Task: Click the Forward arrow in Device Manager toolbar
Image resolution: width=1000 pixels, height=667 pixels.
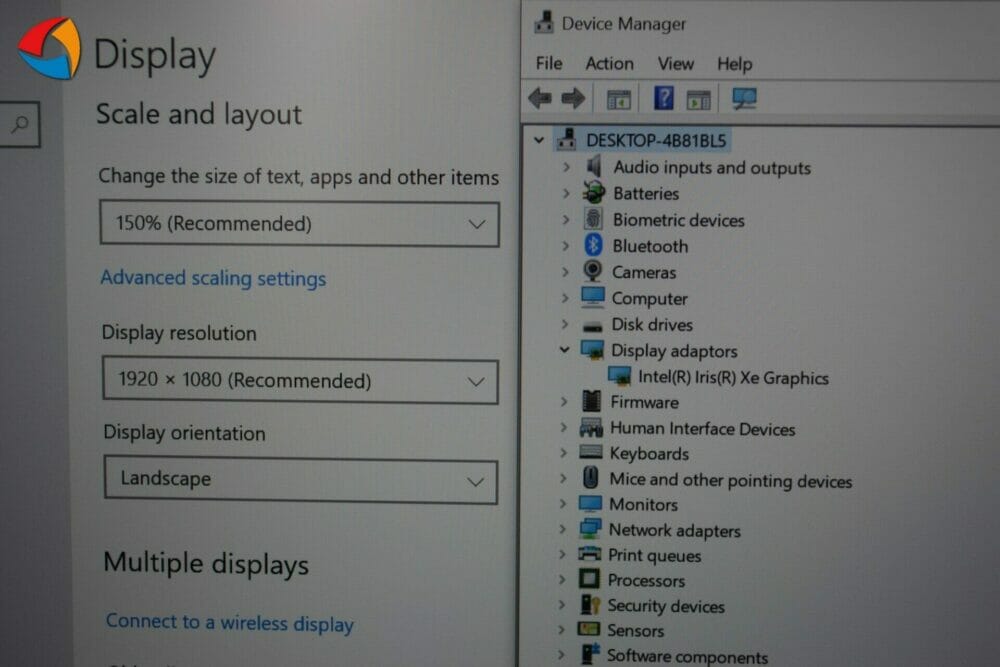Action: [x=573, y=98]
